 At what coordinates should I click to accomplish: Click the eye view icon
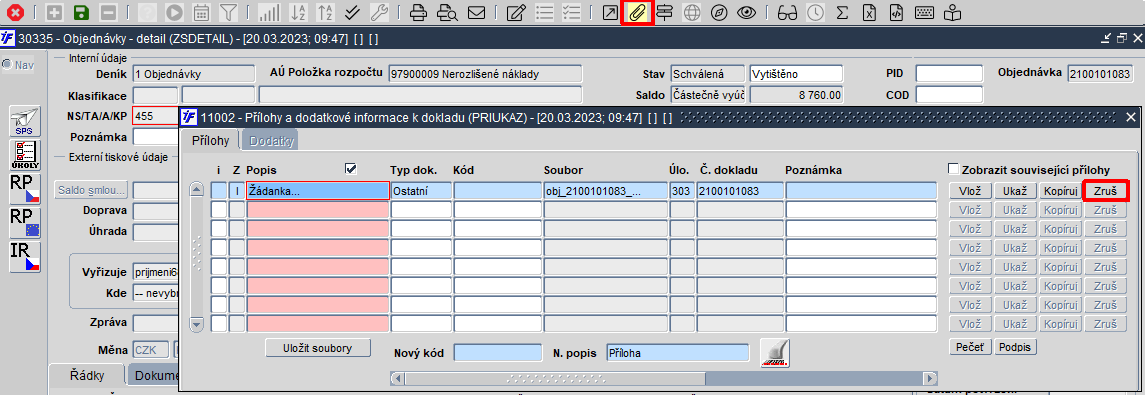[x=746, y=12]
